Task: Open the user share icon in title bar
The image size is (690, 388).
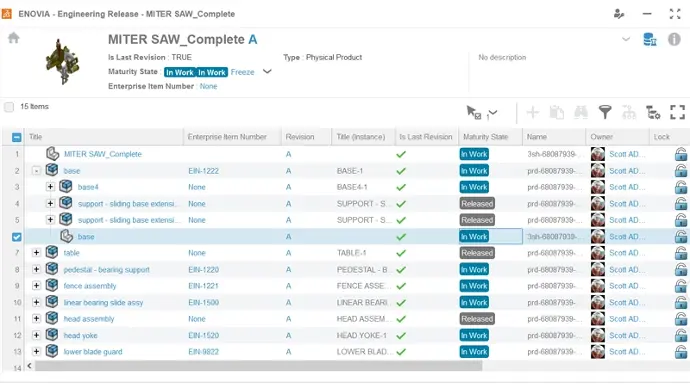Action: point(619,14)
